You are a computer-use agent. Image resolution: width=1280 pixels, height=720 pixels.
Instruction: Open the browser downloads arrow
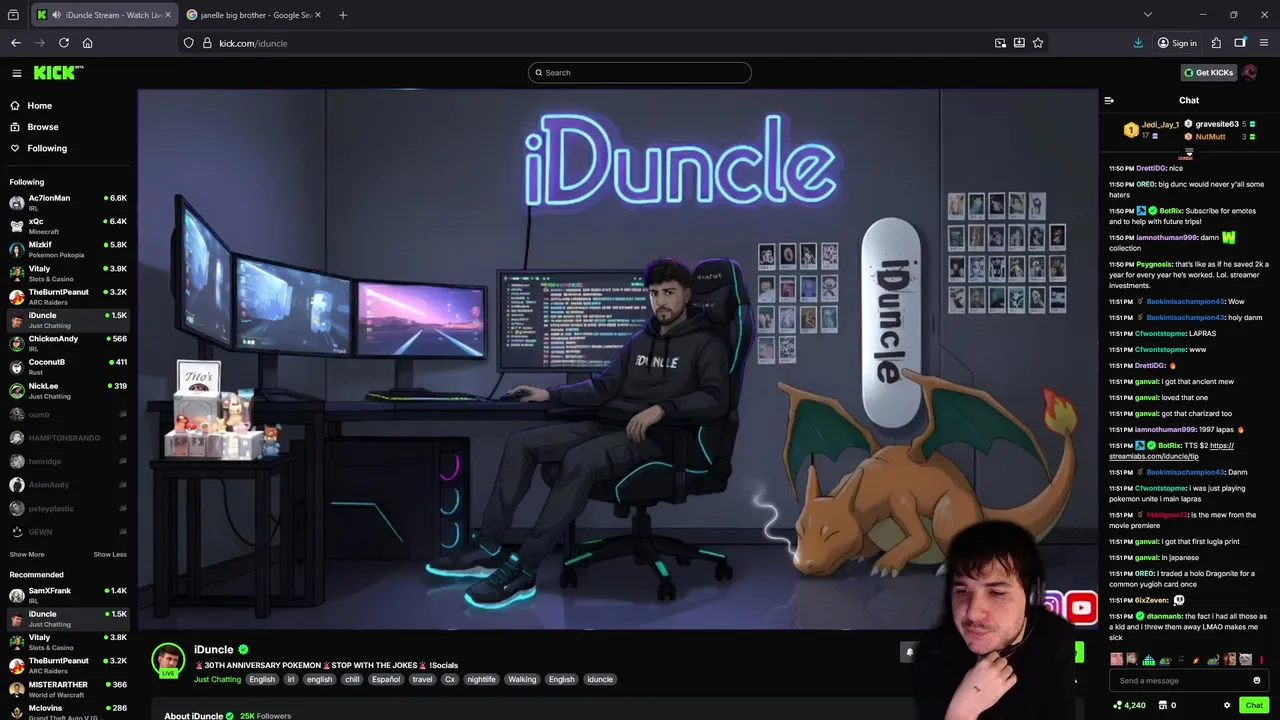1138,43
